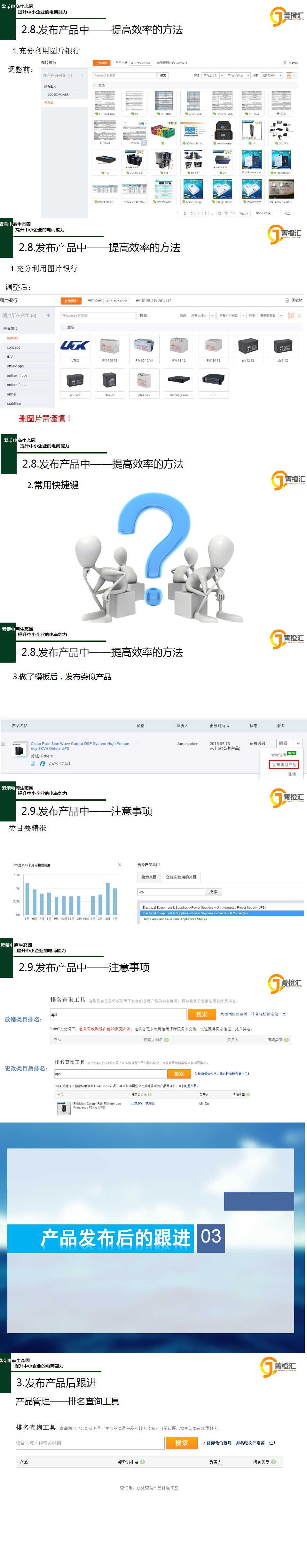This screenshot has height=1568, width=307.
Task: Check 全选 in the first image bank
Action: (95, 85)
